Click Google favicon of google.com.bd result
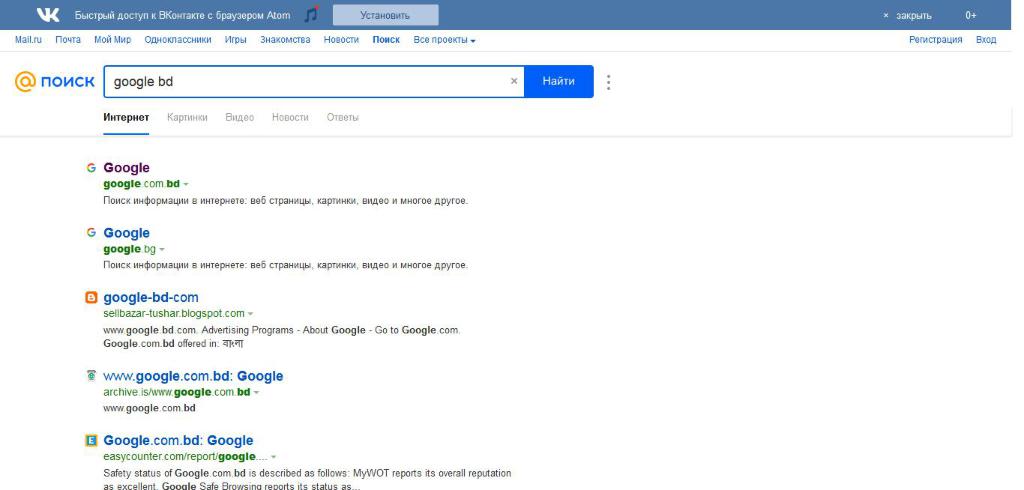 click(91, 168)
